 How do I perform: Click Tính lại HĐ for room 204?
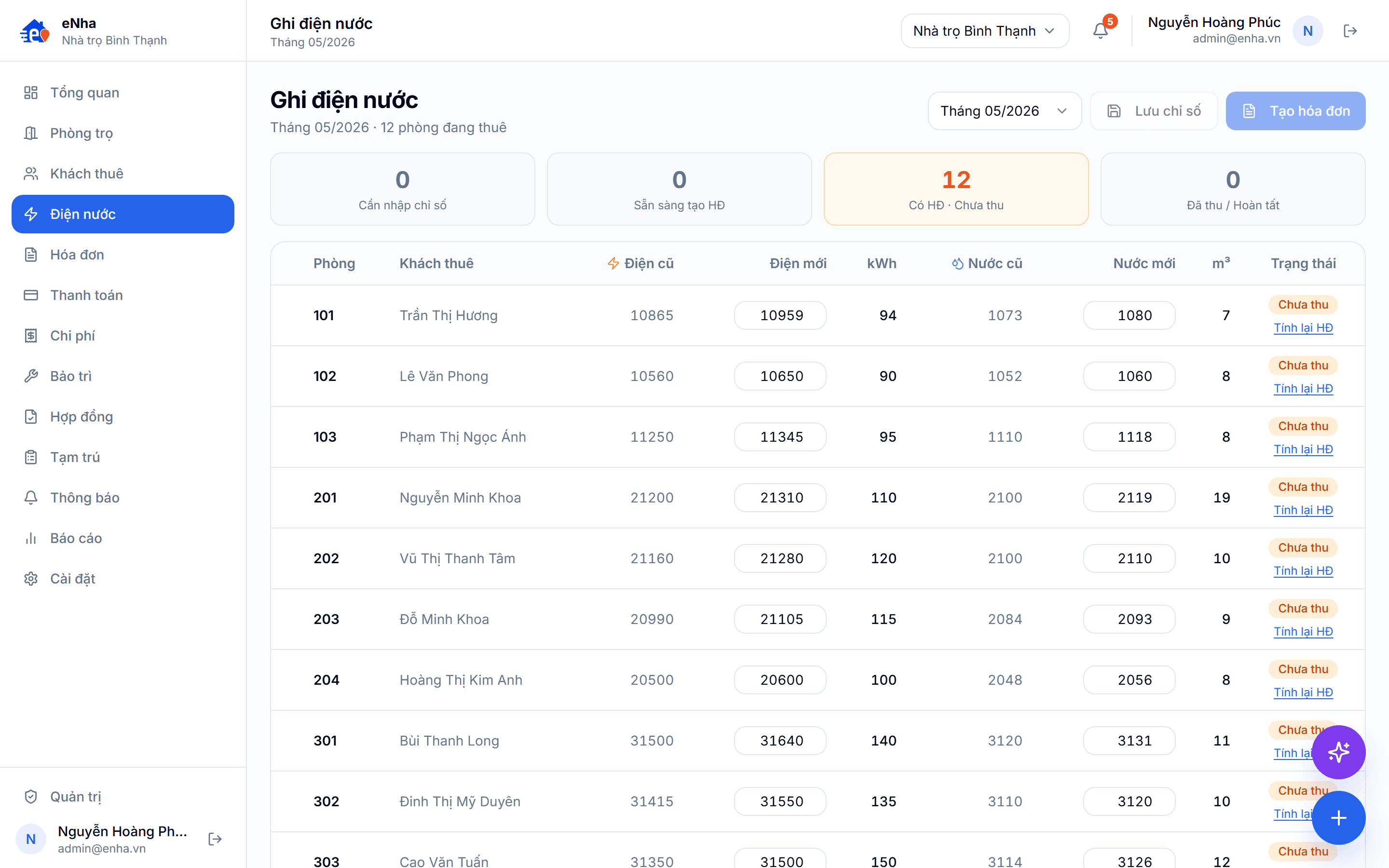click(1303, 692)
